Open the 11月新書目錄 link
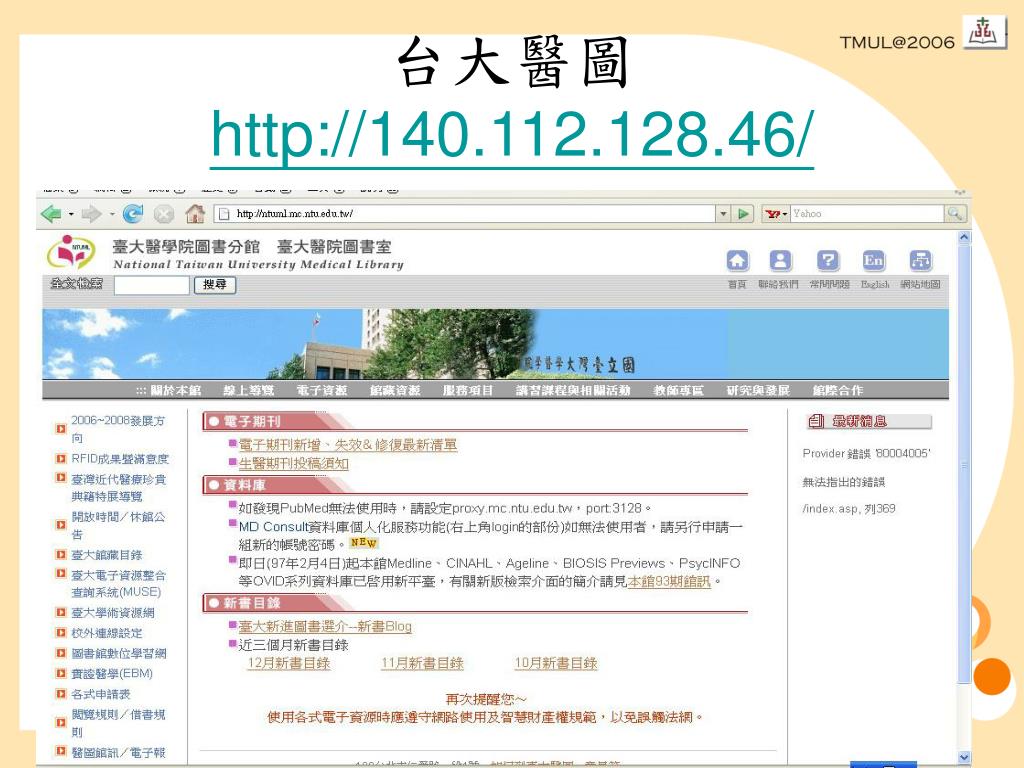This screenshot has height=768, width=1024. (x=423, y=664)
